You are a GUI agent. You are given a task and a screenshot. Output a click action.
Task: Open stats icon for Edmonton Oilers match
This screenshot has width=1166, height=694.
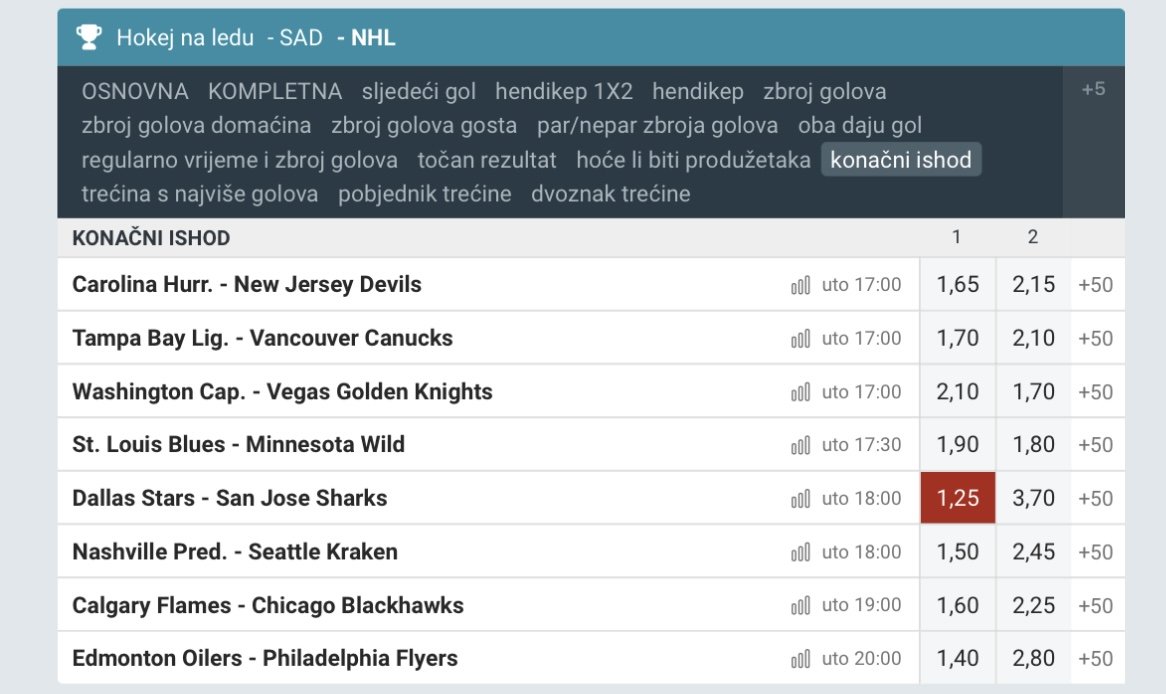click(x=800, y=659)
